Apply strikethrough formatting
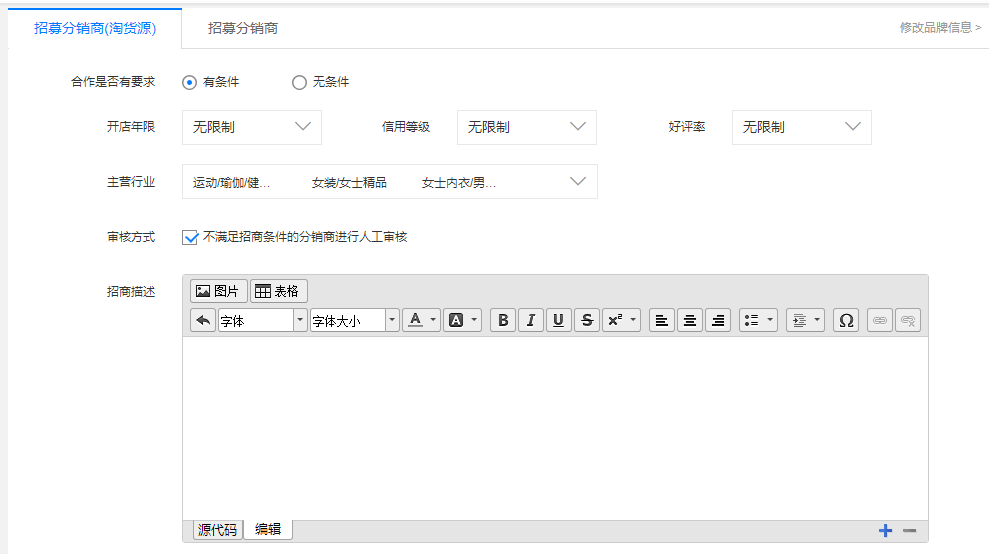 click(x=587, y=320)
